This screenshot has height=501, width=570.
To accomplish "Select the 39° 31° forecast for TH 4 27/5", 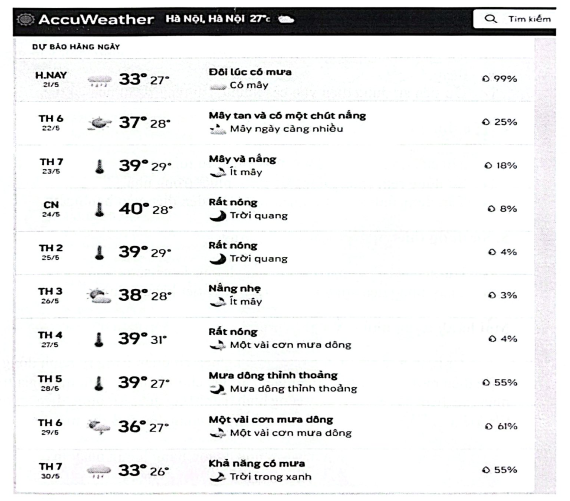I will pos(142,339).
